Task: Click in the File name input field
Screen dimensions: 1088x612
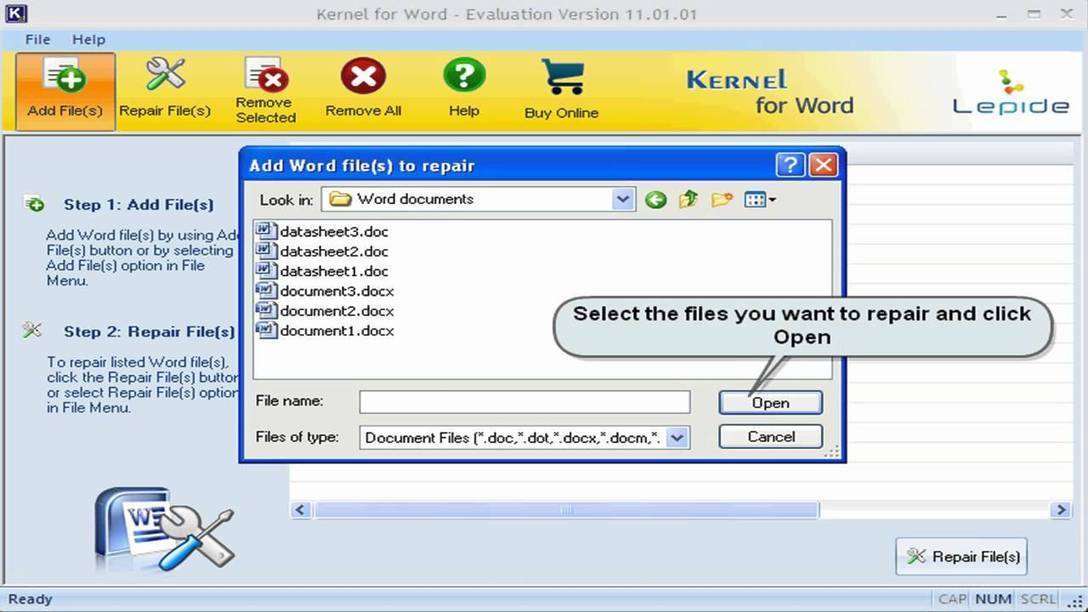Action: (x=525, y=402)
